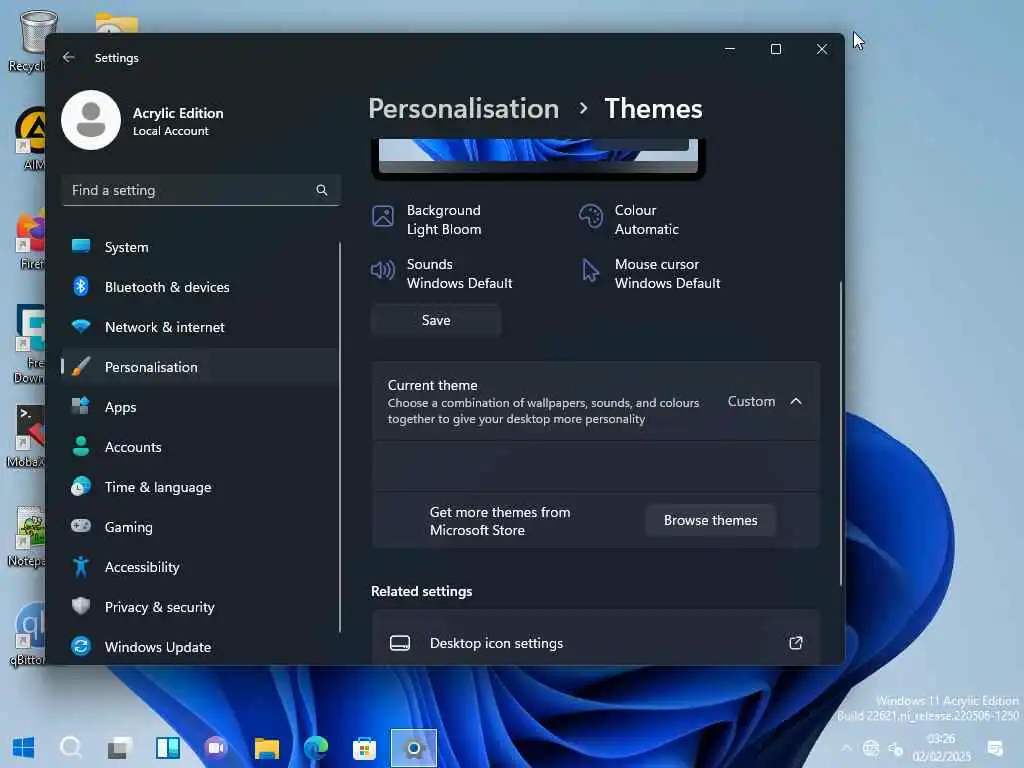Viewport: 1024px width, 768px height.
Task: Show hidden system tray icons
Action: tap(846, 748)
